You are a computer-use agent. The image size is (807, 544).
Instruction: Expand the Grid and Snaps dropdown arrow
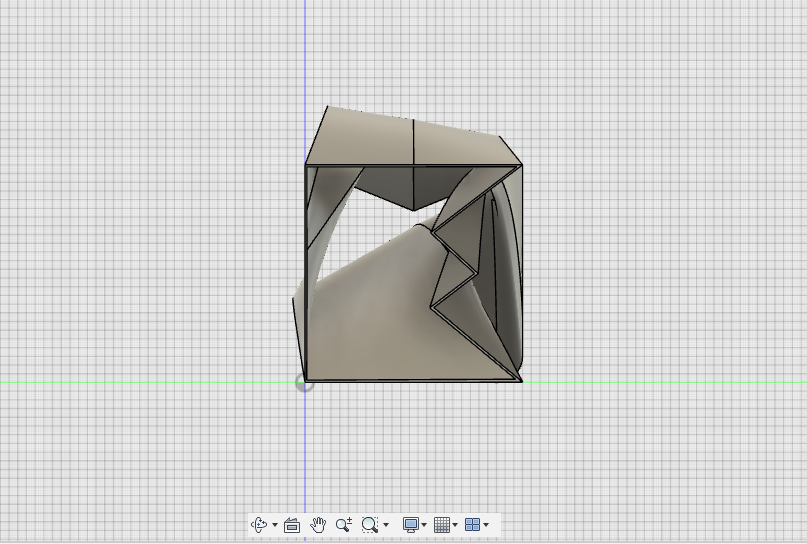[x=455, y=525]
